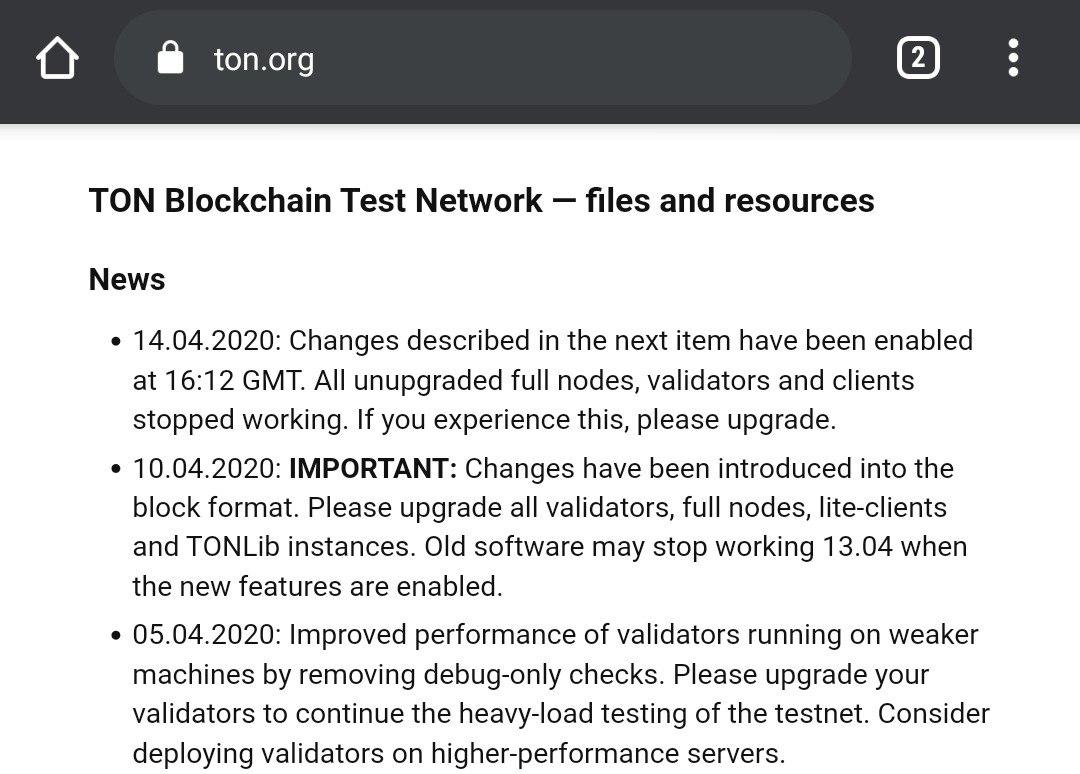Open the three-dot browser menu
1080x774 pixels.
pos(1012,58)
